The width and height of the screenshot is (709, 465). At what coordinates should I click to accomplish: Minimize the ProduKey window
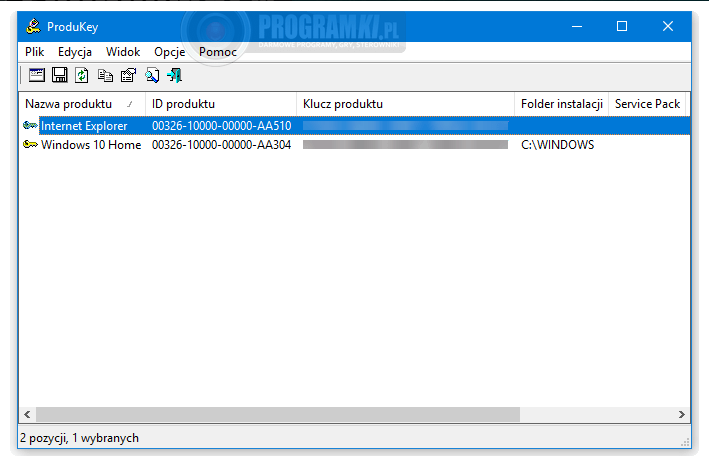(577, 26)
